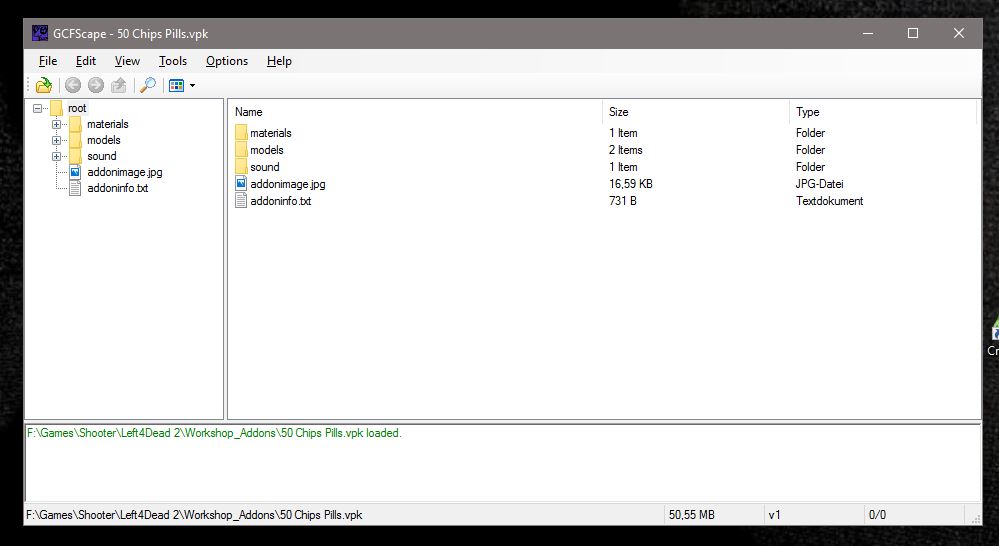The width and height of the screenshot is (999, 546).
Task: Select the addoninfo.txt name in file list
Action: click(281, 201)
